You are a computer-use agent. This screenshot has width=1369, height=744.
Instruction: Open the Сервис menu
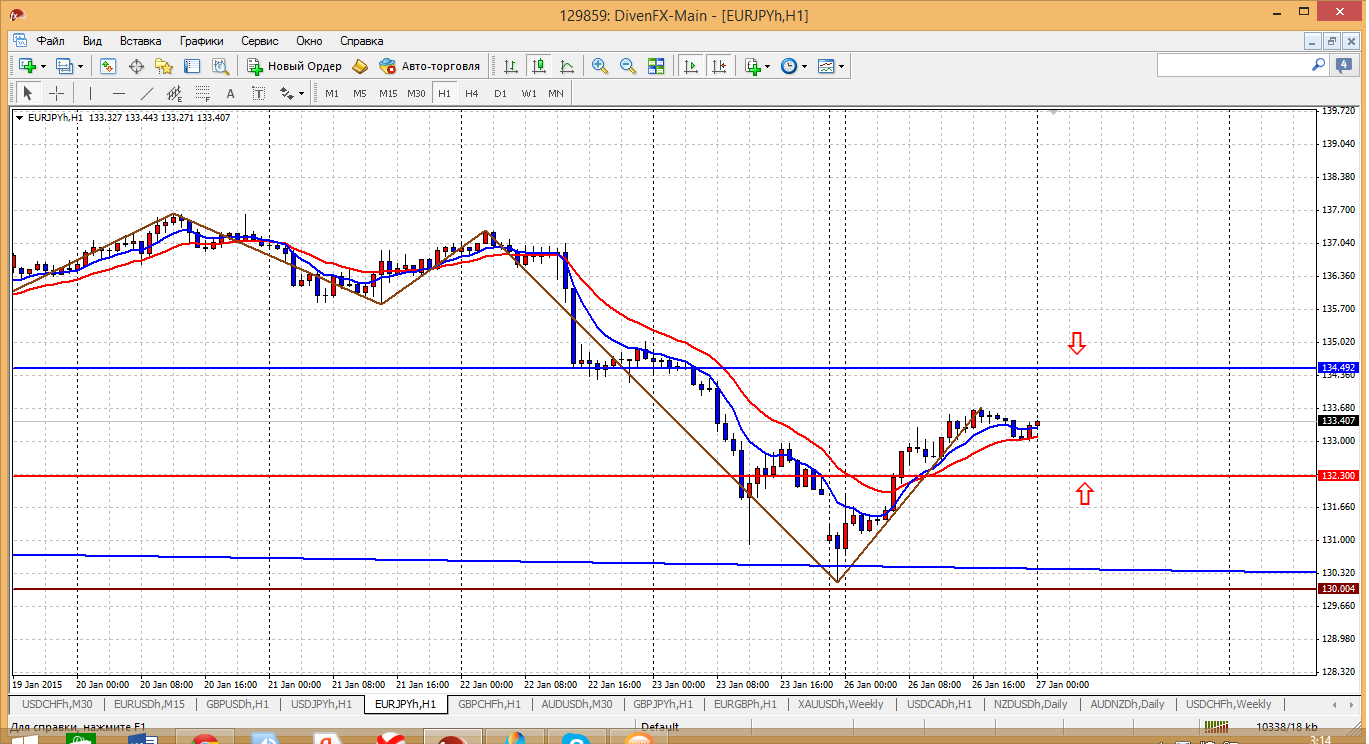pyautogui.click(x=259, y=41)
